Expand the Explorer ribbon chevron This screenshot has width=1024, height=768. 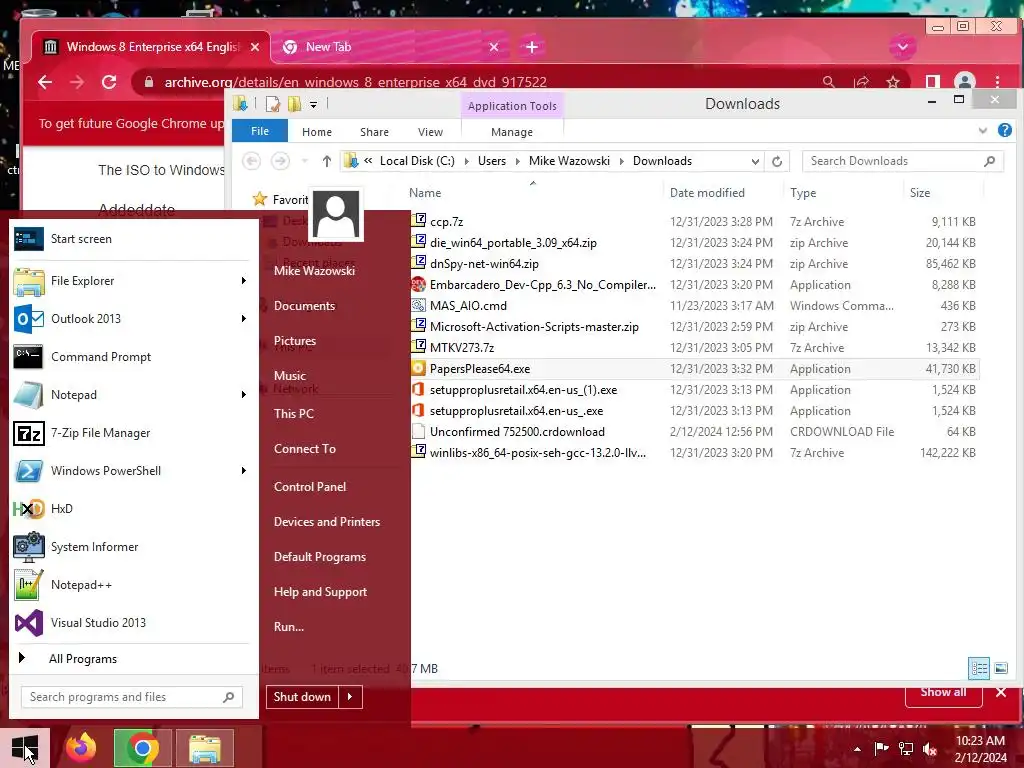(x=982, y=131)
